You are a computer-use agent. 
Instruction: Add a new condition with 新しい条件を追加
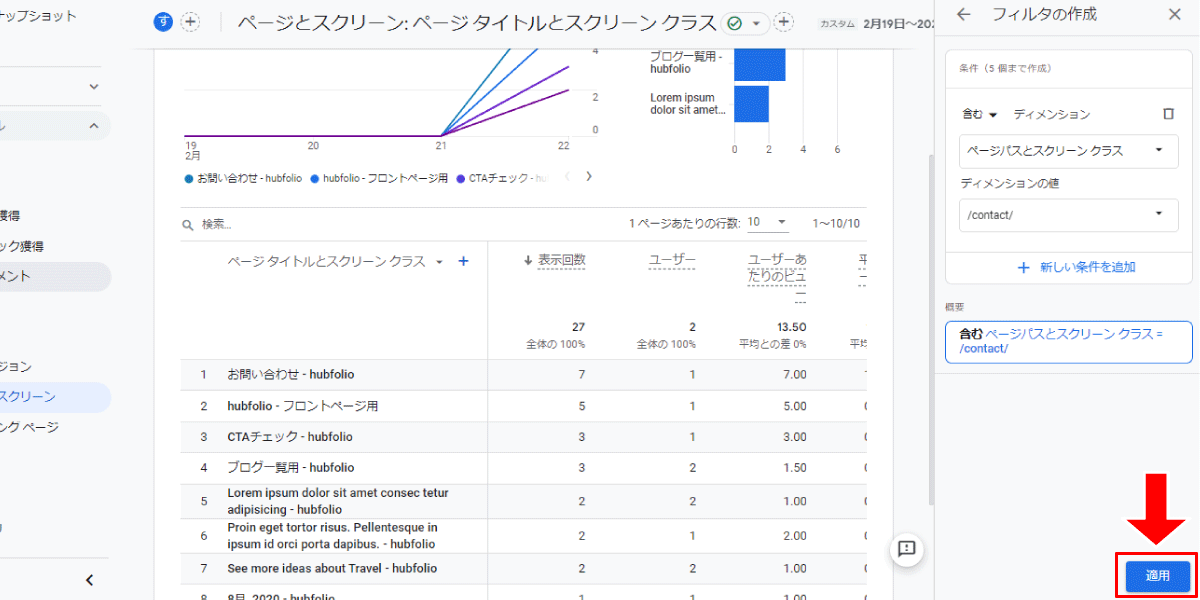pos(1076,267)
